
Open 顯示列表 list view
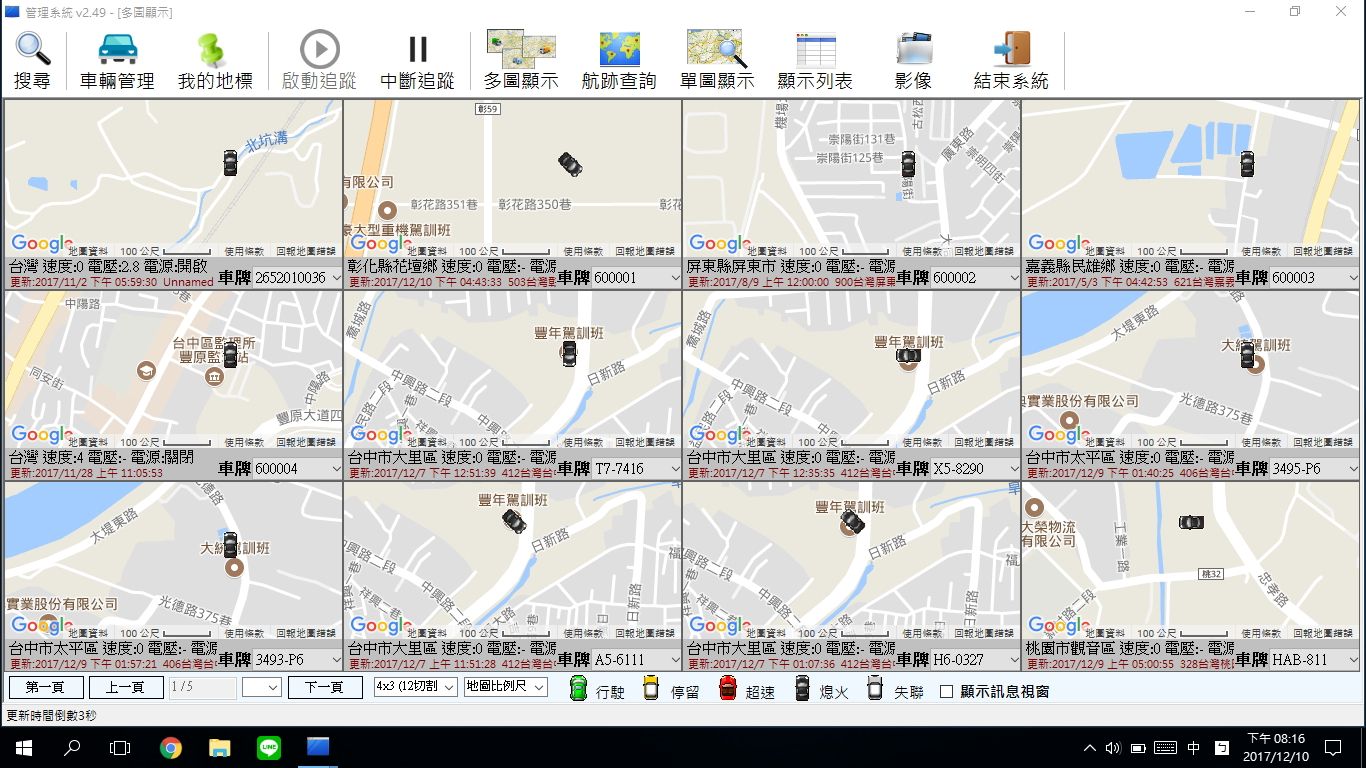coord(815,50)
